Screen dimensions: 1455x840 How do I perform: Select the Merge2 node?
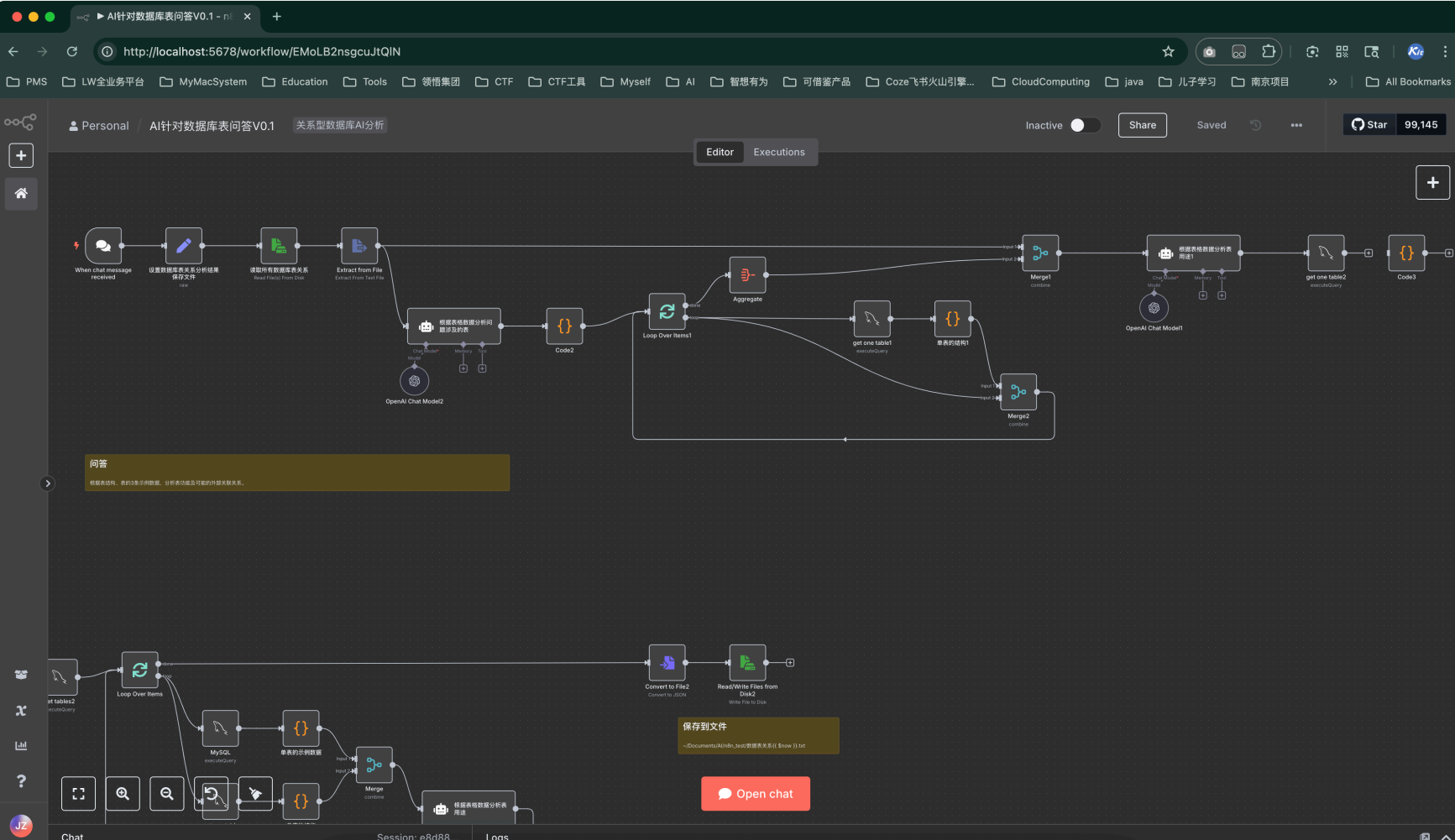pyautogui.click(x=1018, y=392)
